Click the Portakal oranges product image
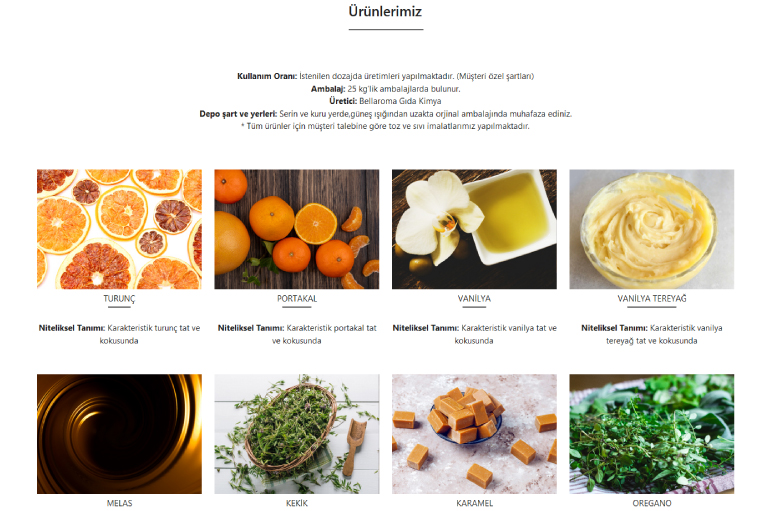The image size is (768, 511). pos(296,229)
